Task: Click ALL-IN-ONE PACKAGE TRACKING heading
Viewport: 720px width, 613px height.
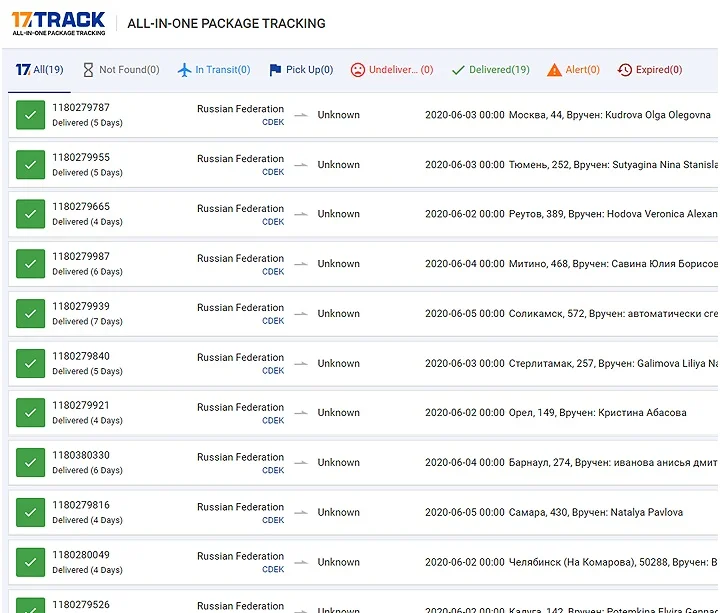Action: (x=226, y=23)
